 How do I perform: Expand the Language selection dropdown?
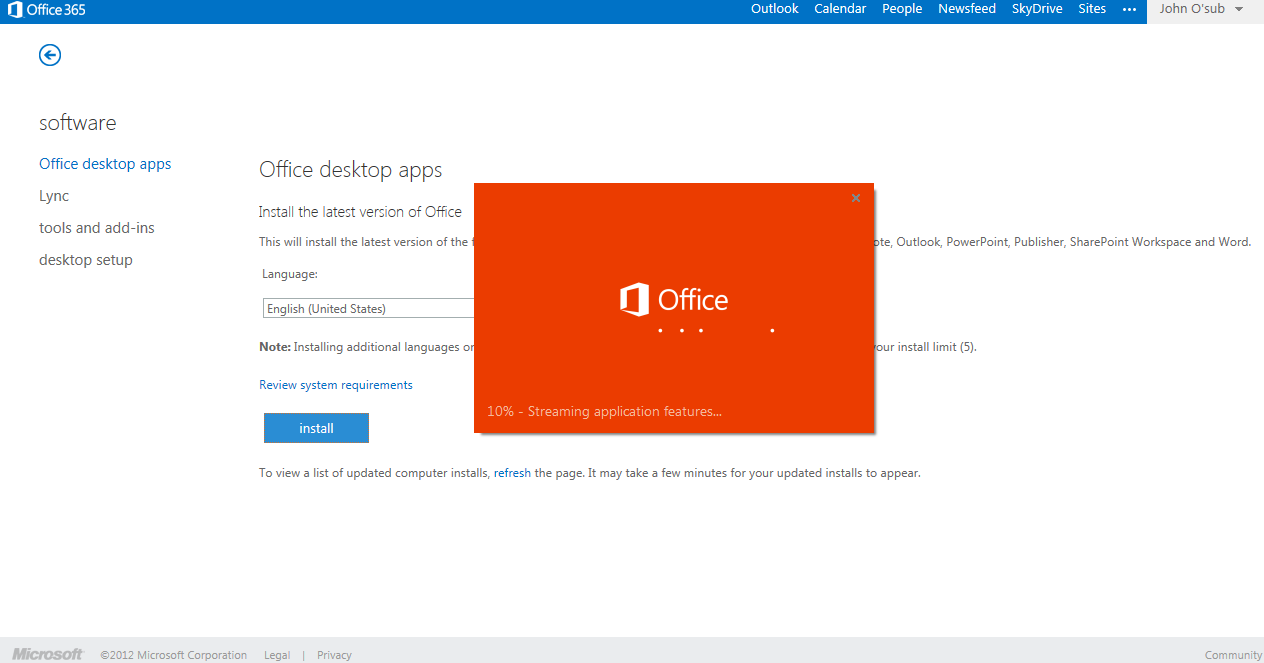[368, 309]
